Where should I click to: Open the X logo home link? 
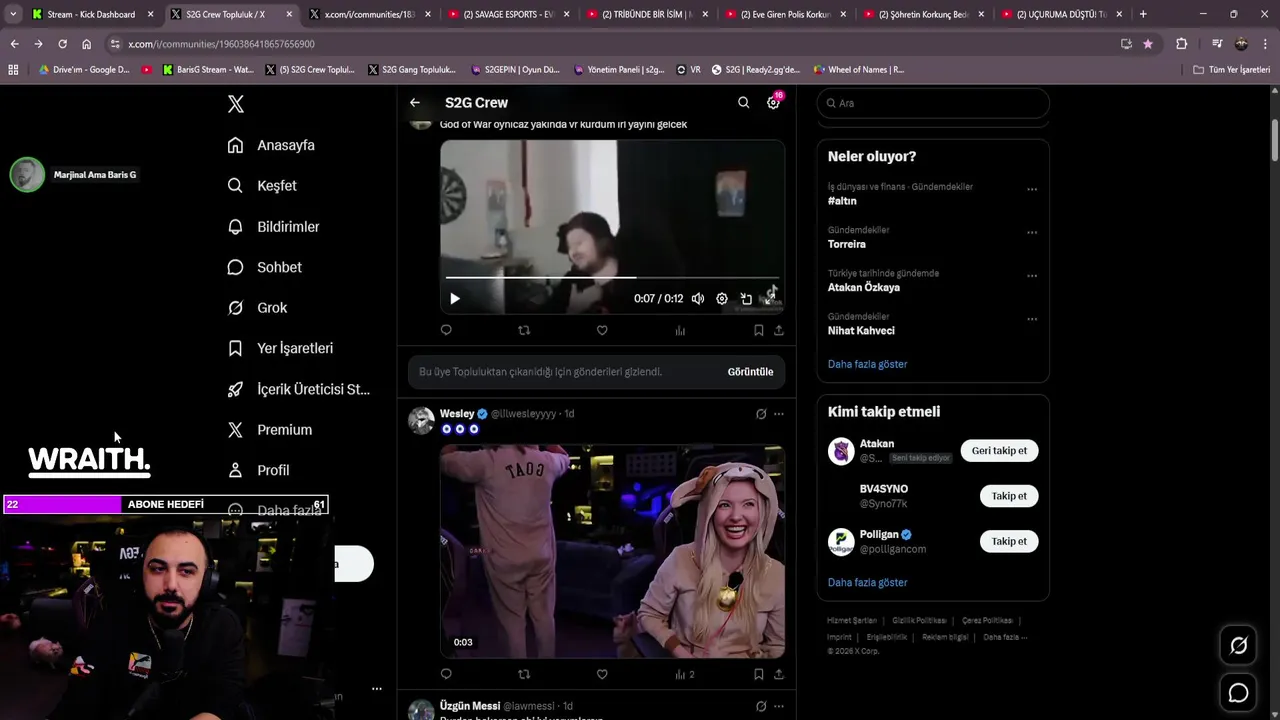236,104
